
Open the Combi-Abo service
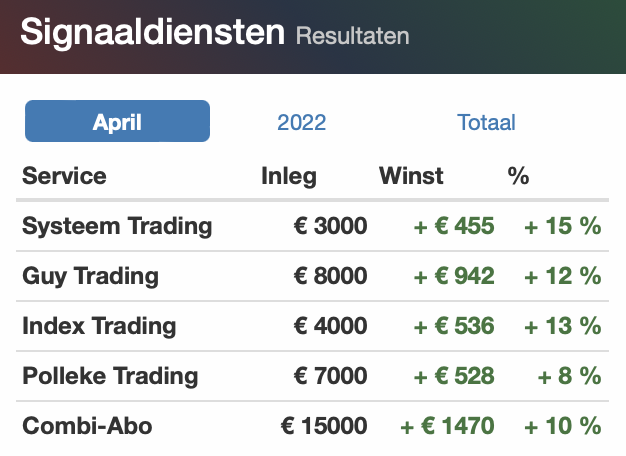87,426
